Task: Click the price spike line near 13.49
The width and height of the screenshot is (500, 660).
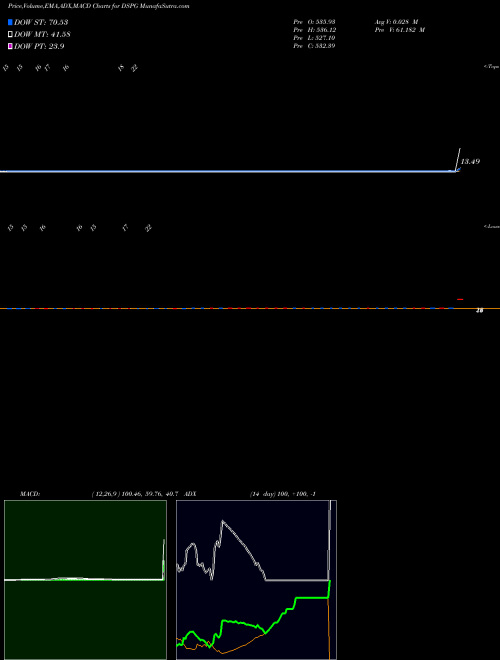Action: (458, 159)
